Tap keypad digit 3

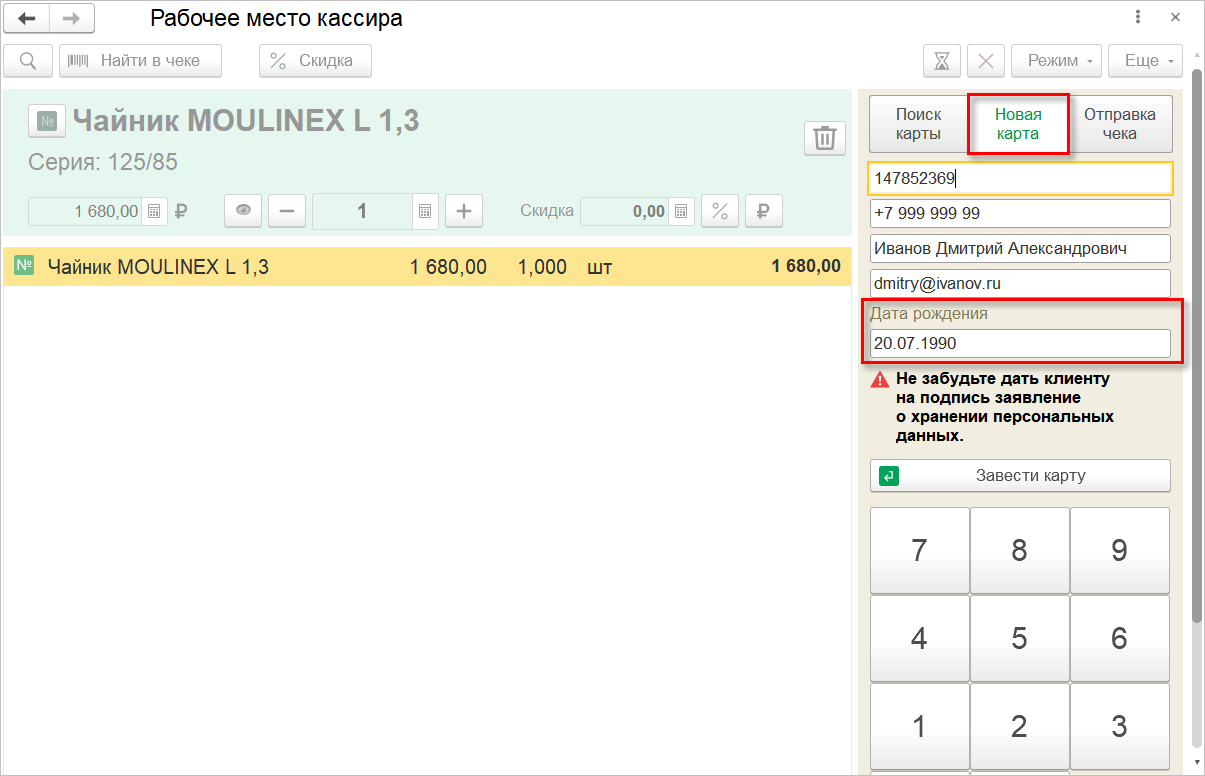pos(1120,726)
